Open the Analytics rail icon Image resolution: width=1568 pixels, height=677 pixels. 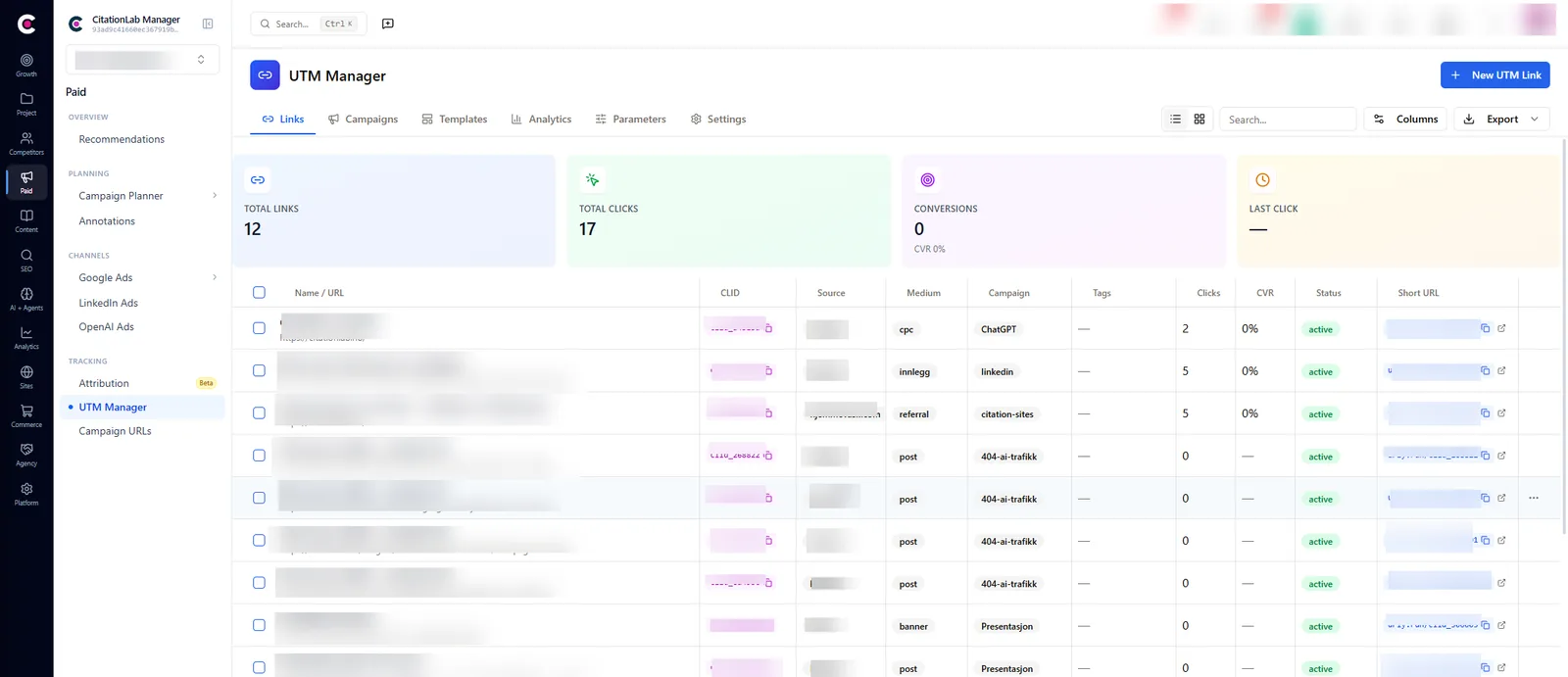pos(26,338)
